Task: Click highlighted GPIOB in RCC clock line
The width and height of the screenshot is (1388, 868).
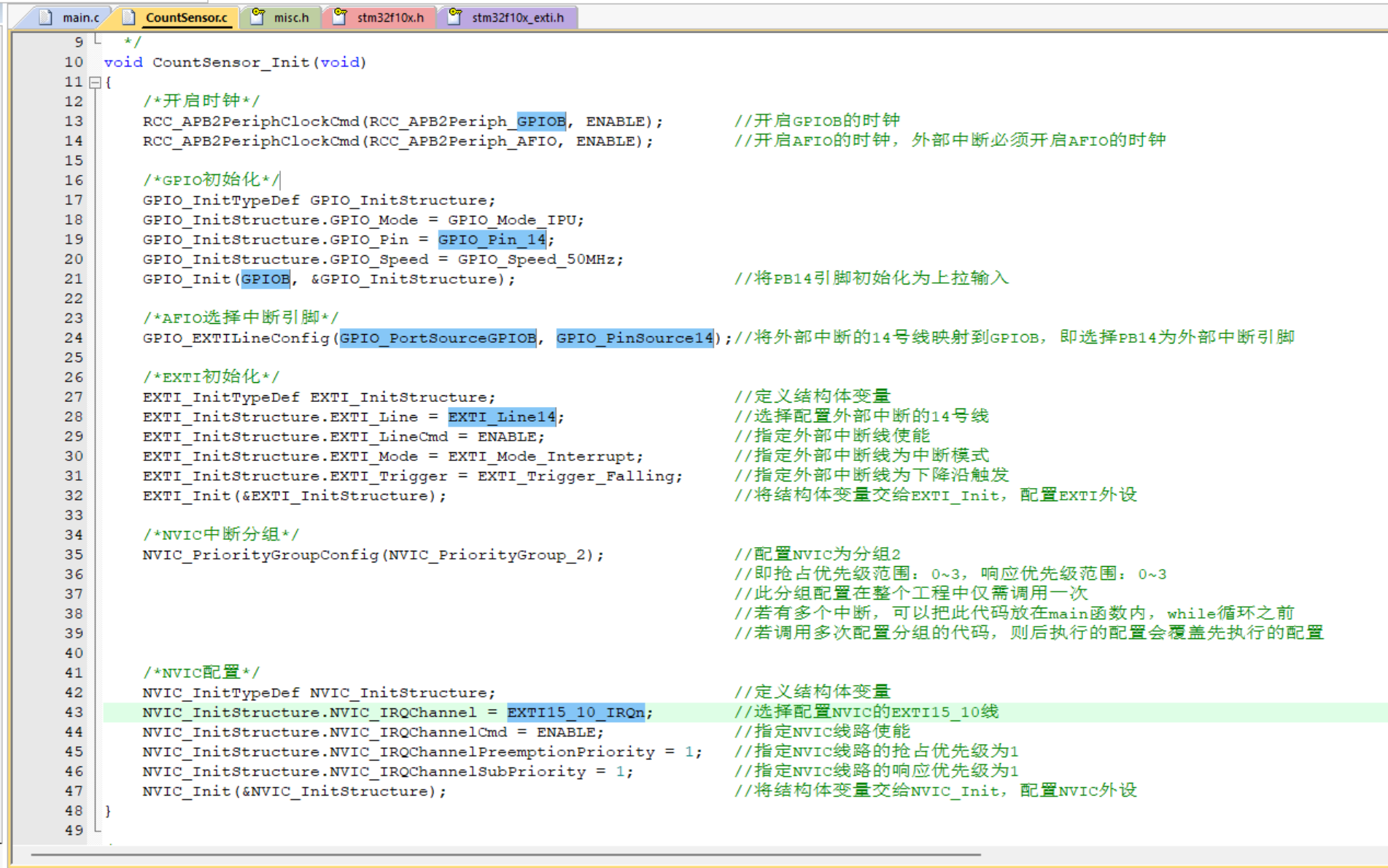Action: pos(541,121)
